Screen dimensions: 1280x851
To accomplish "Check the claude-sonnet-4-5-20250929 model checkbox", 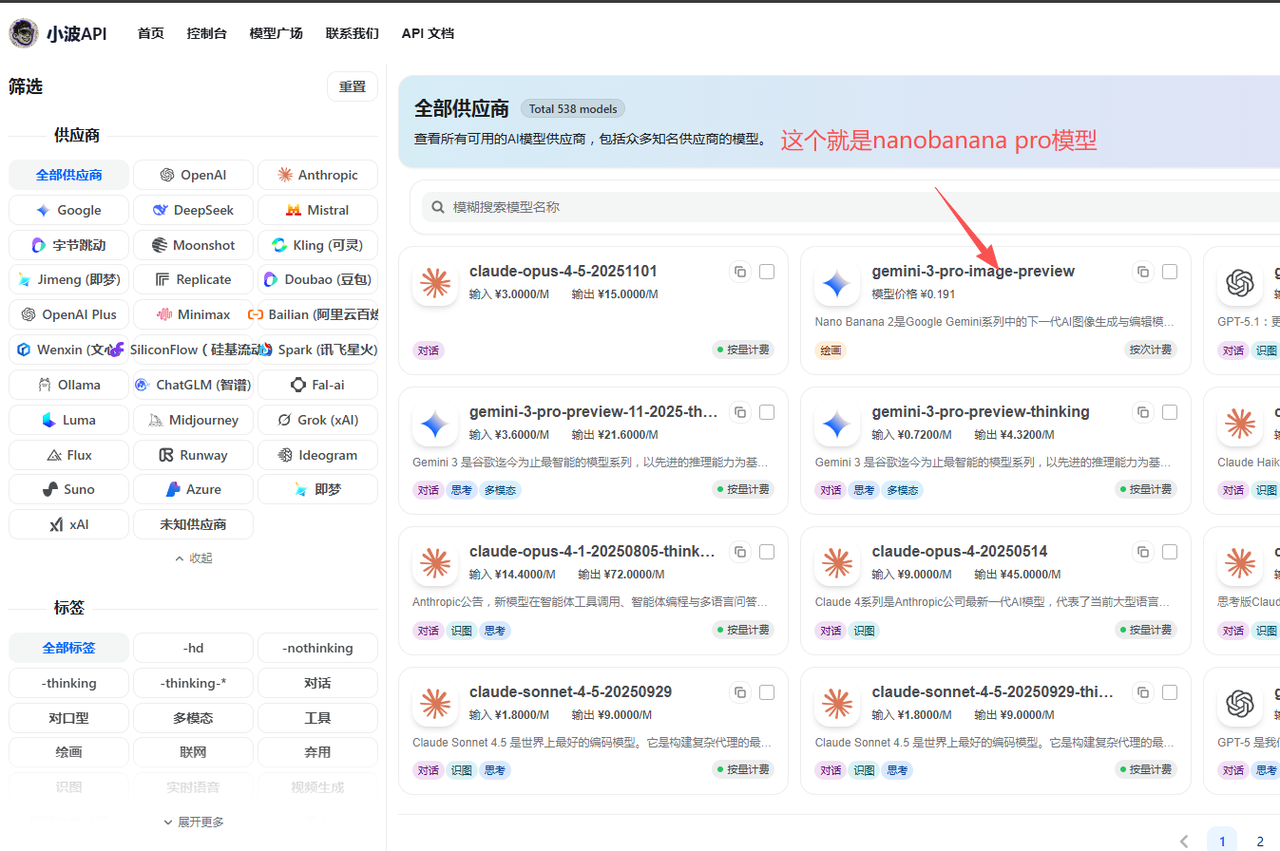I will pos(767,692).
